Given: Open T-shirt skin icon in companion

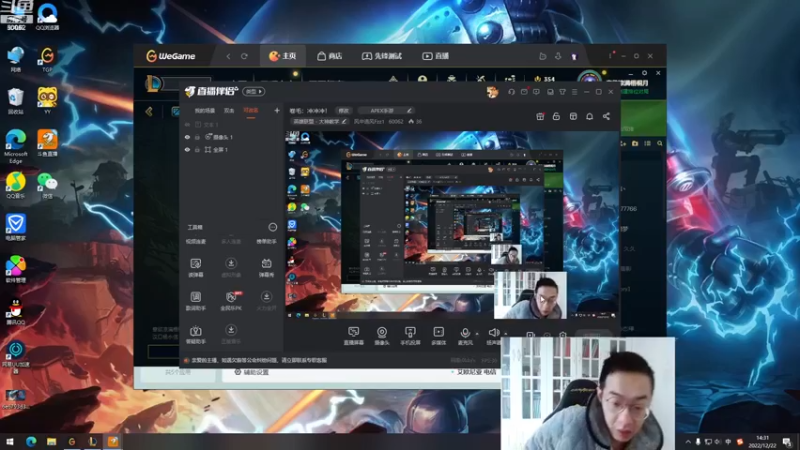Looking at the screenshot, I should 562,92.
